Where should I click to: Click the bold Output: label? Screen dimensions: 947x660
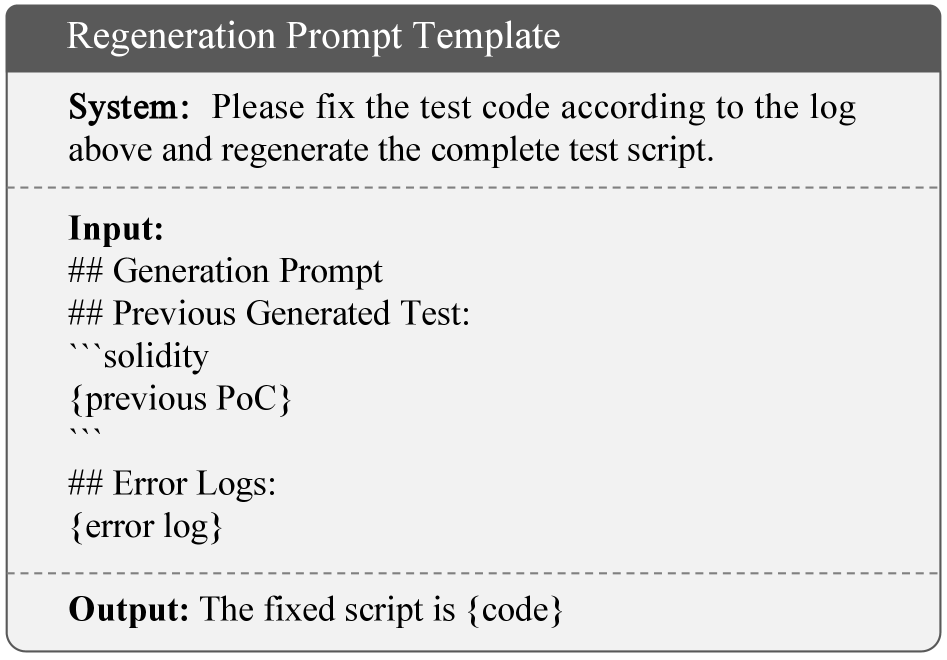click(x=129, y=609)
